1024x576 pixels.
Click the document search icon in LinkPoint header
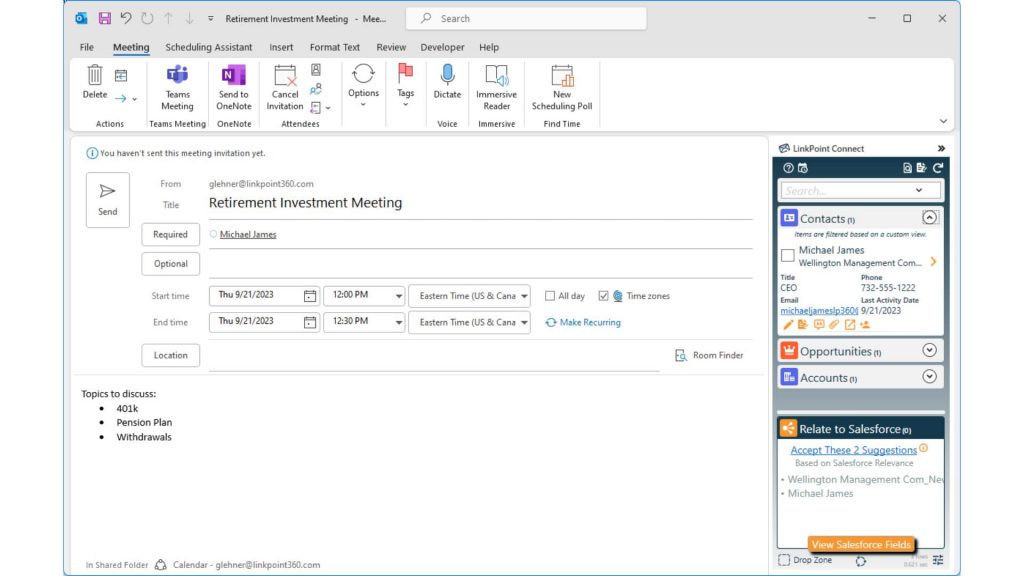click(907, 168)
